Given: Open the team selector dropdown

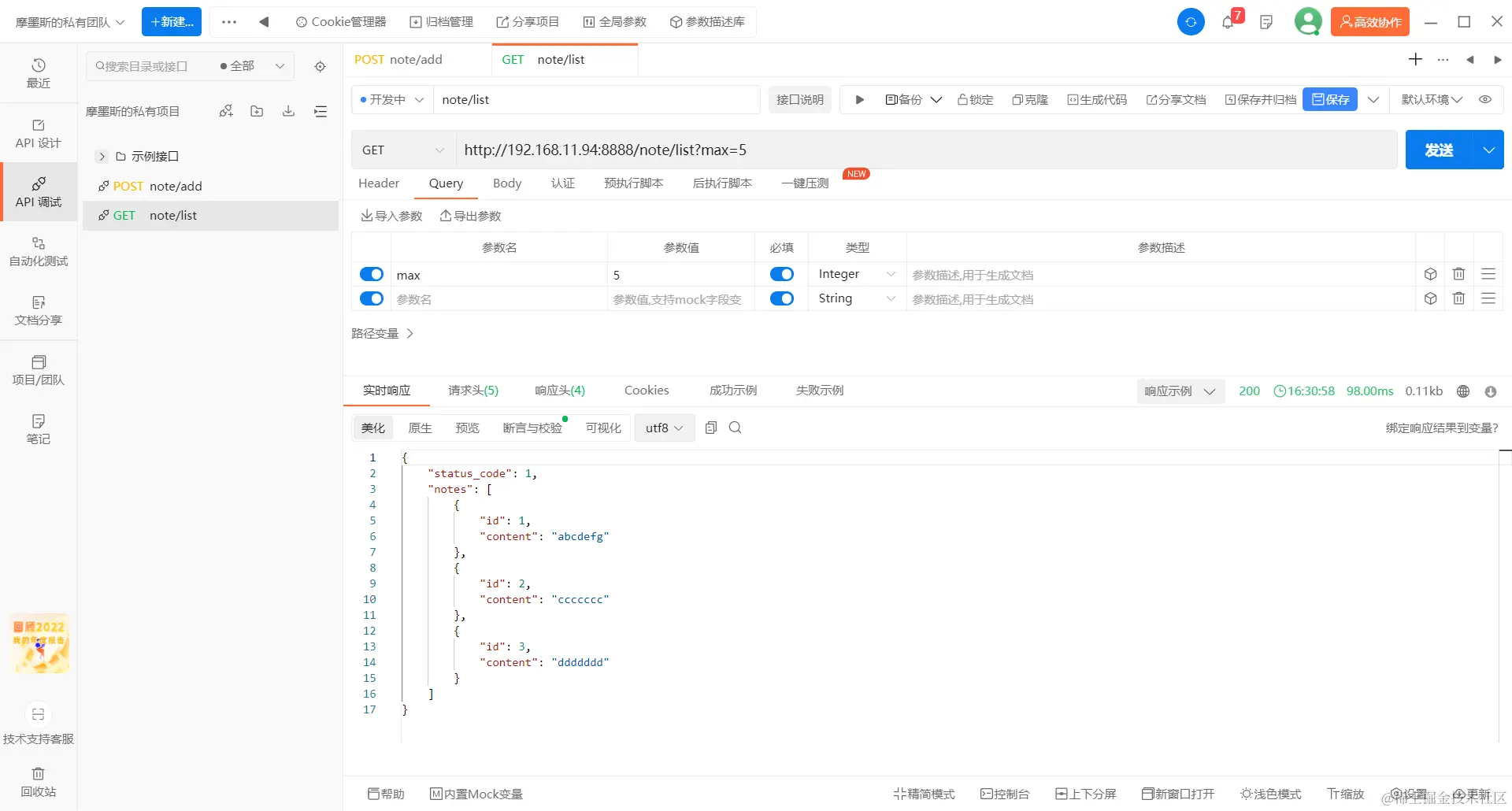Looking at the screenshot, I should coord(70,22).
